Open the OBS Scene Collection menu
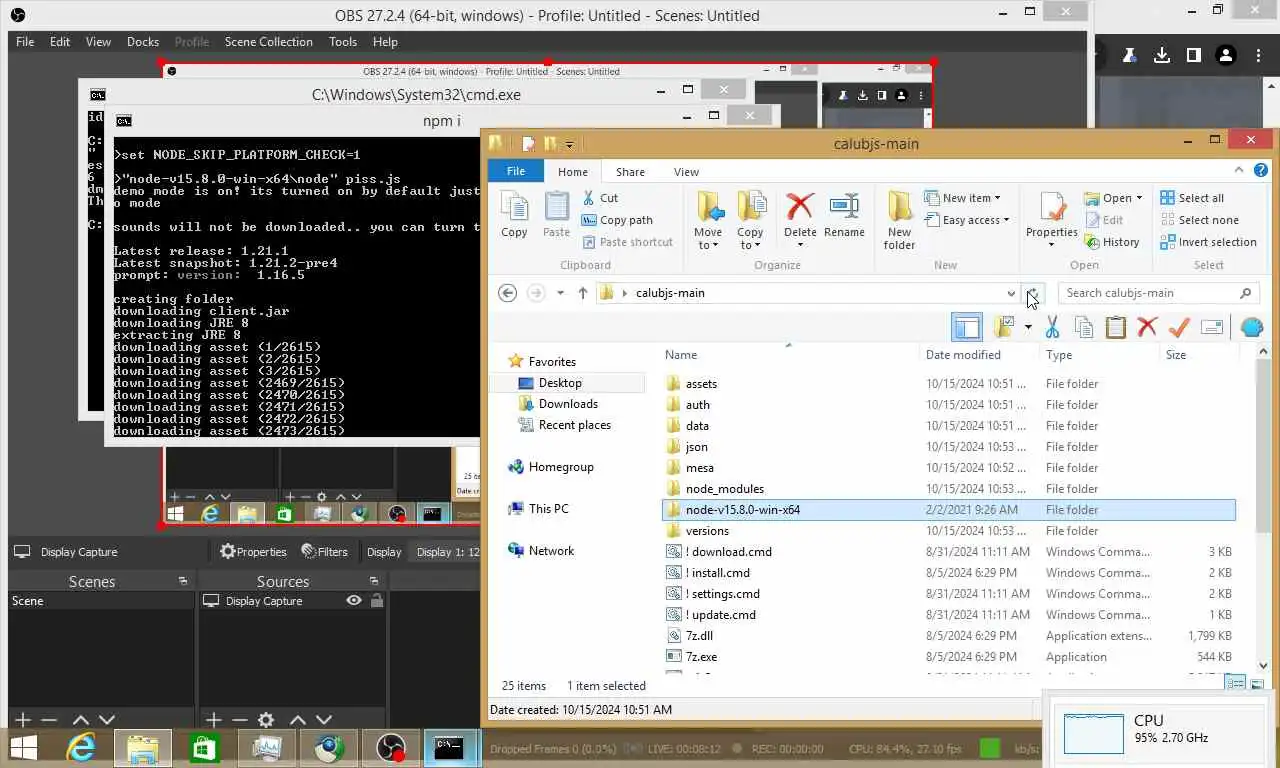 point(268,42)
